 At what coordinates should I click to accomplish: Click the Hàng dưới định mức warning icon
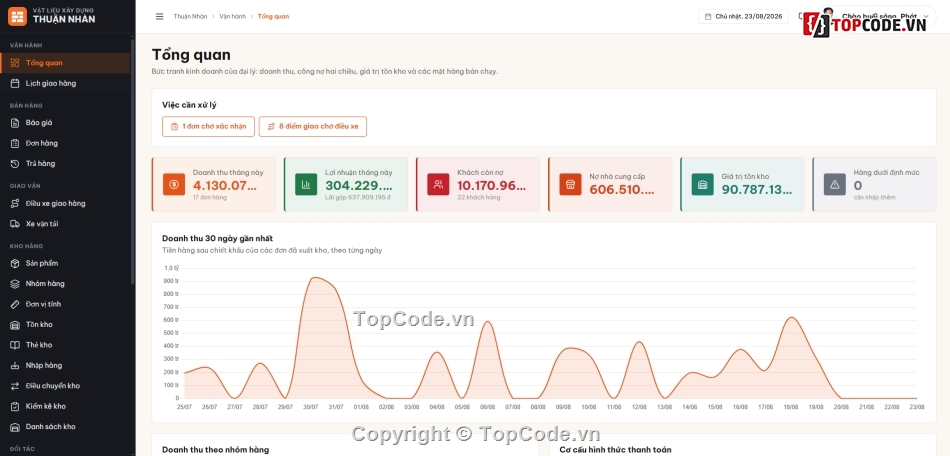pos(834,184)
